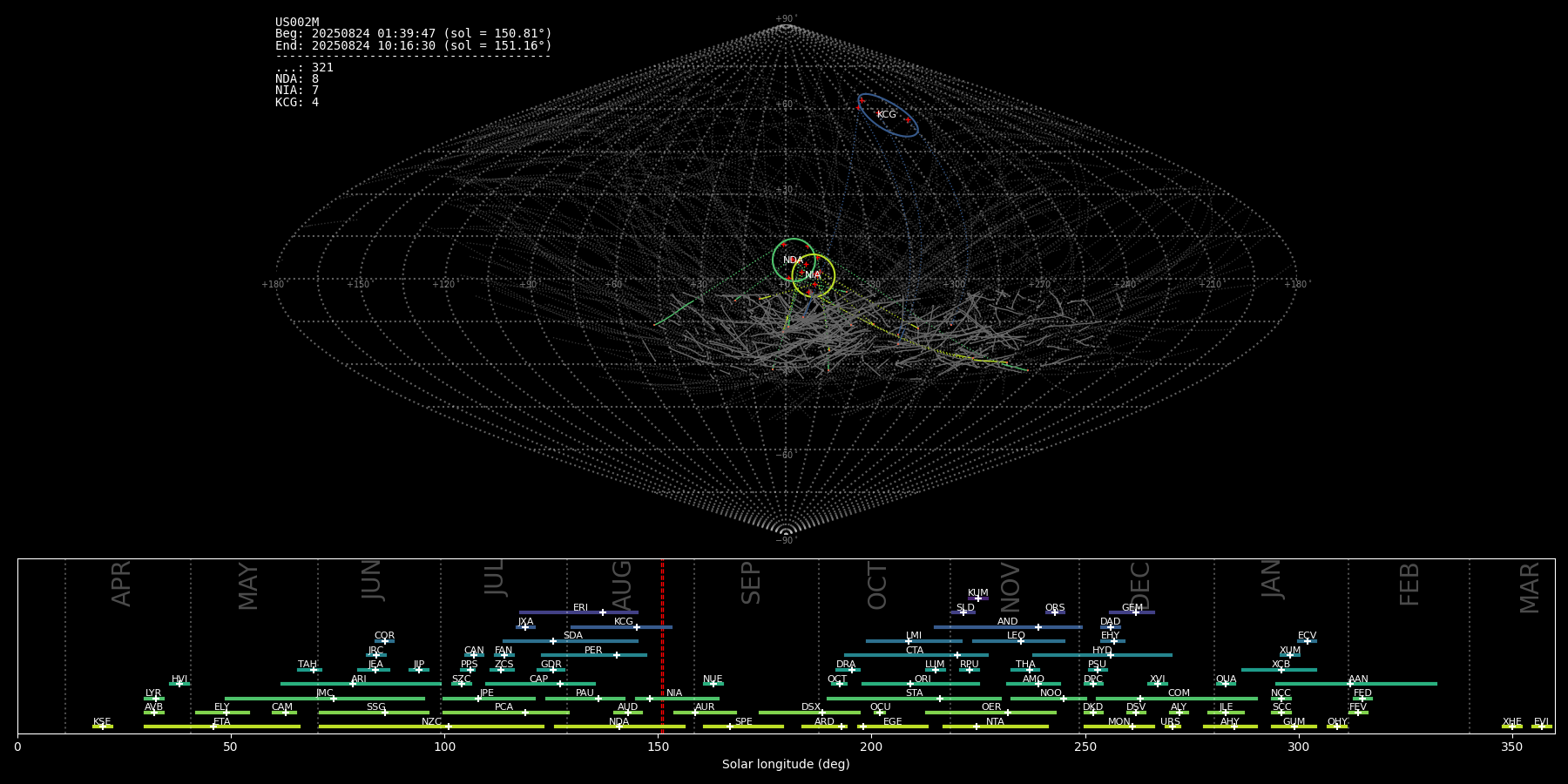Click the red dashed current solar longitude marker

click(662, 645)
